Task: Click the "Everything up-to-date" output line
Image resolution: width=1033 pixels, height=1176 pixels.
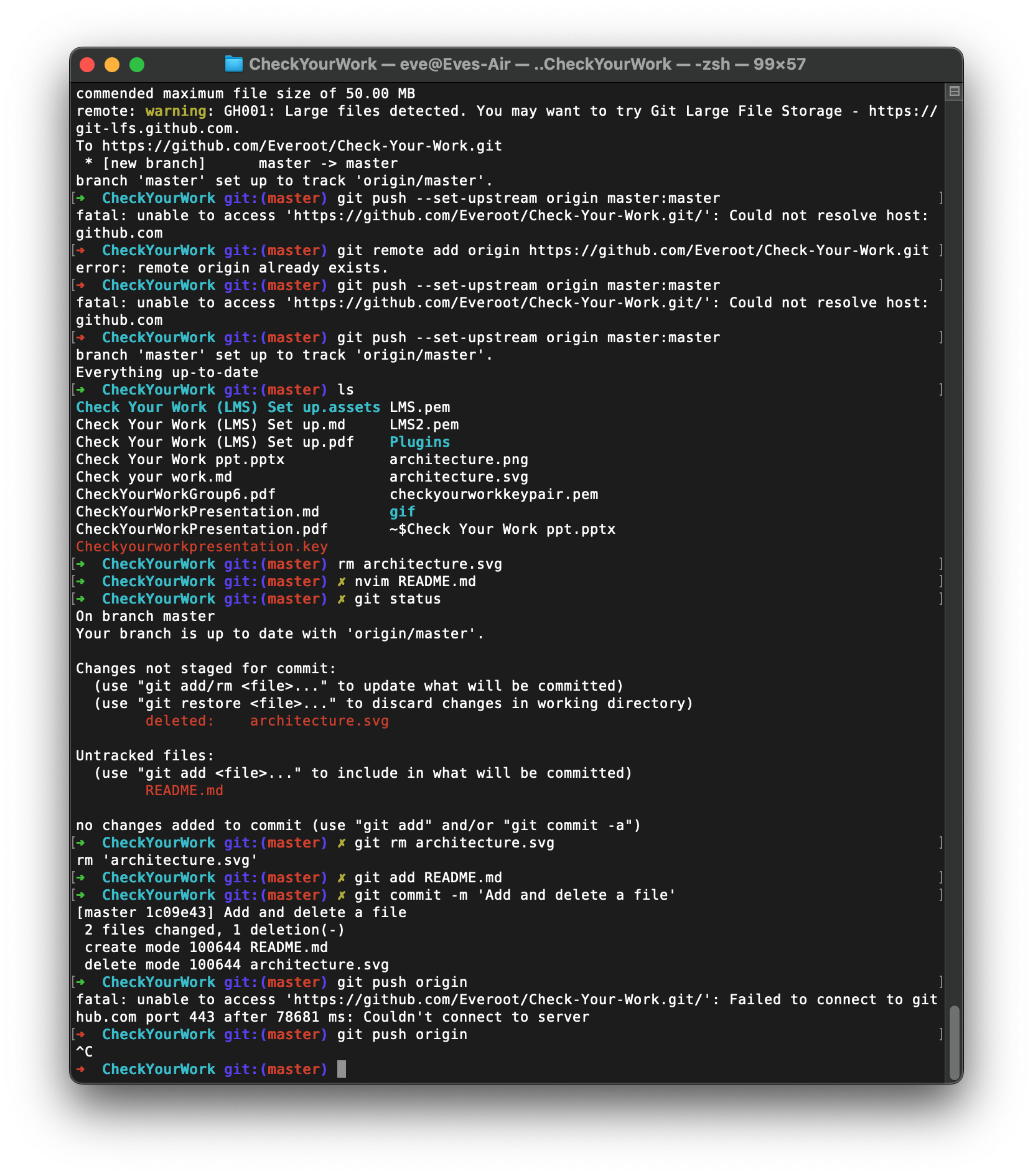Action: tap(167, 372)
